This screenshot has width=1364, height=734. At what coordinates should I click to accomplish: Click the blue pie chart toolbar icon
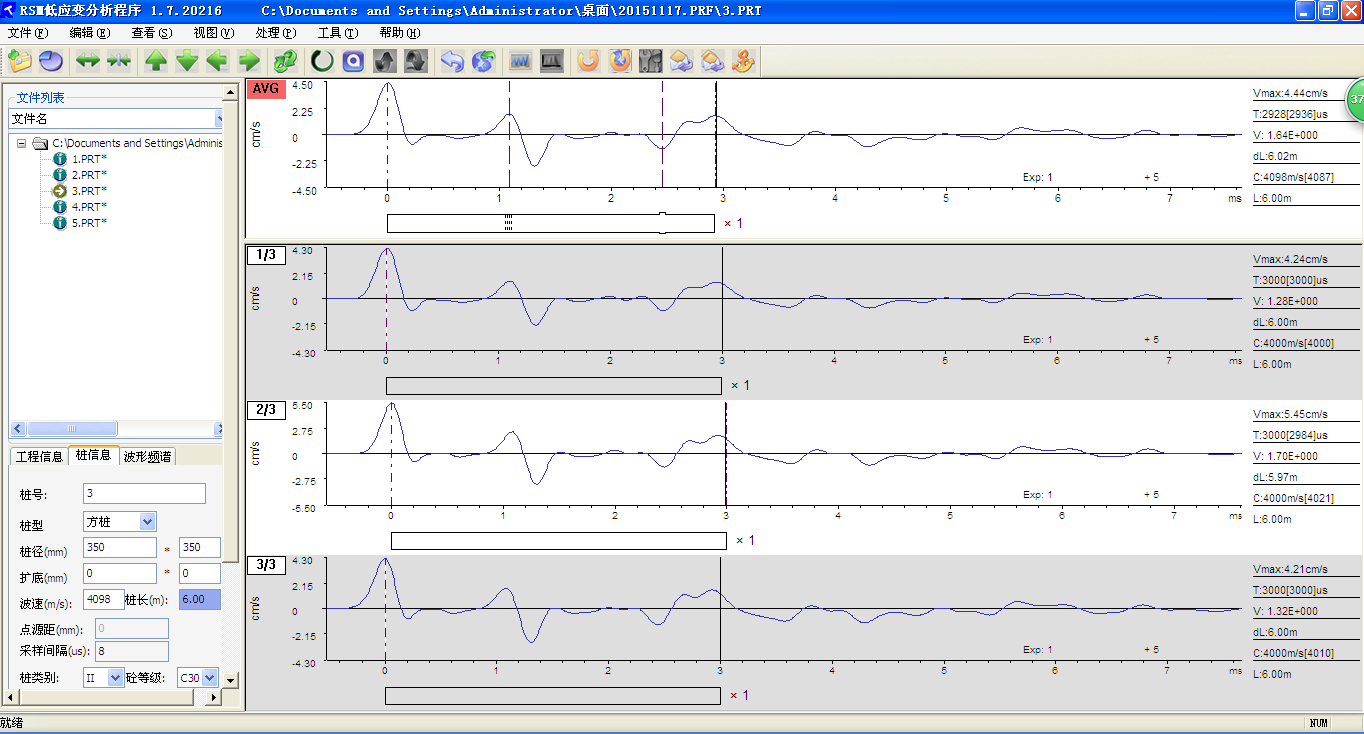51,61
